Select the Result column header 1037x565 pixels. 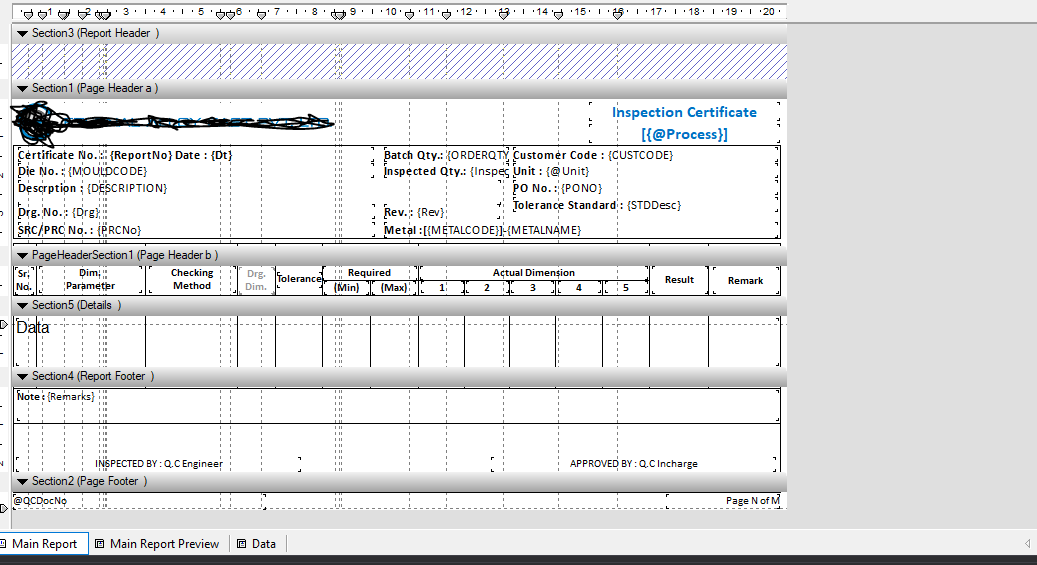click(x=679, y=280)
